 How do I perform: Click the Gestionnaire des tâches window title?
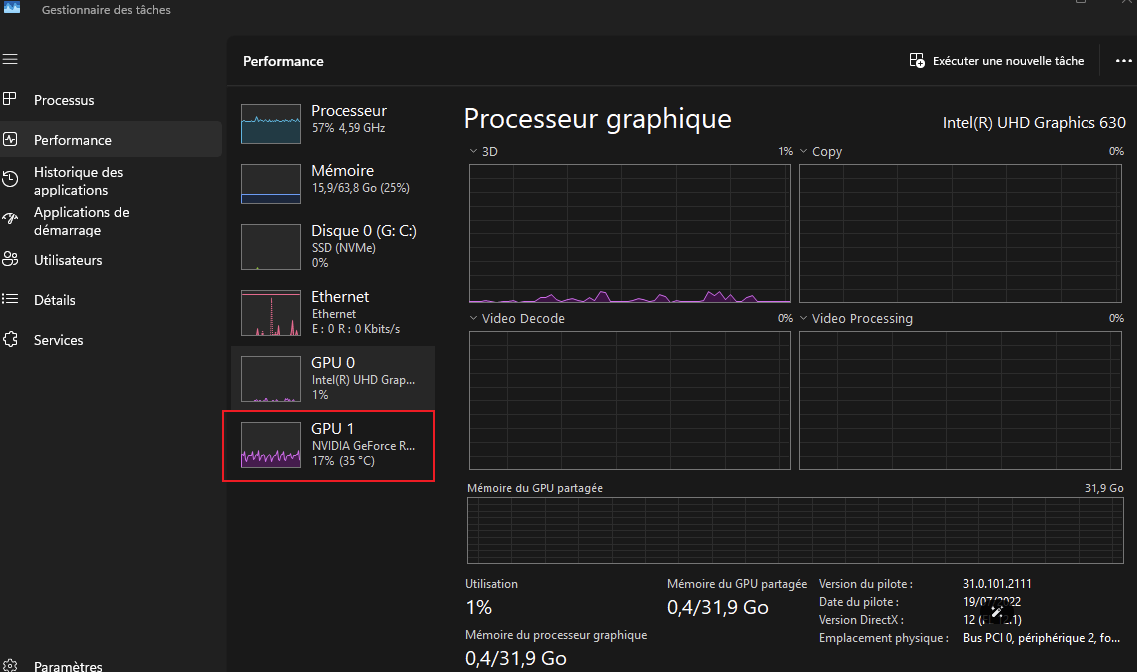tap(106, 10)
